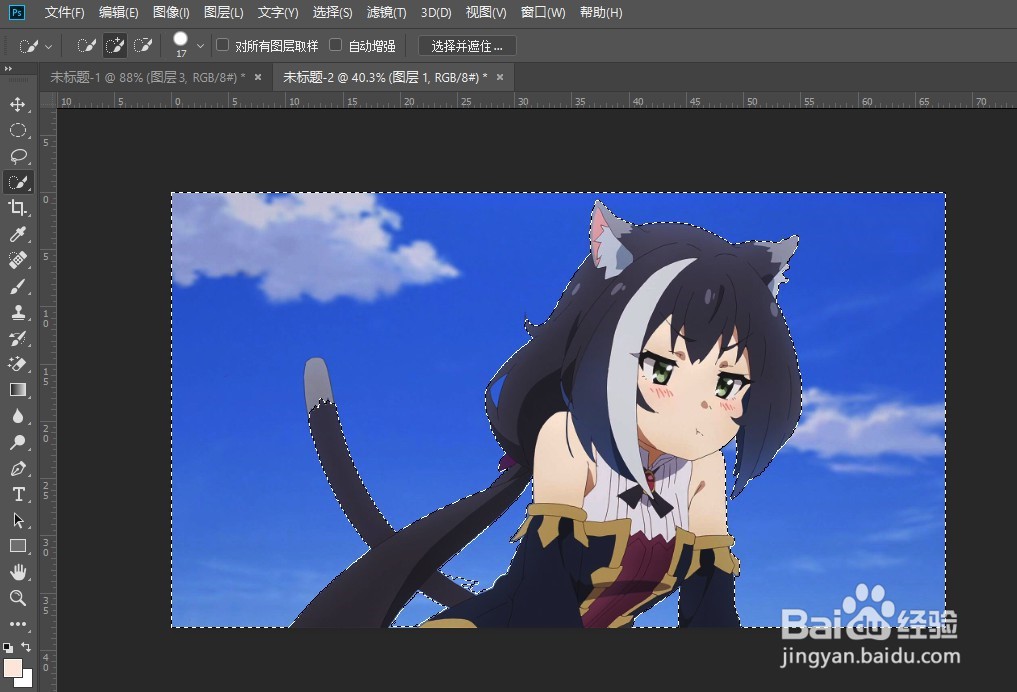Open the brush size picker dropdown arrow
The height and width of the screenshot is (692, 1017).
[200, 46]
